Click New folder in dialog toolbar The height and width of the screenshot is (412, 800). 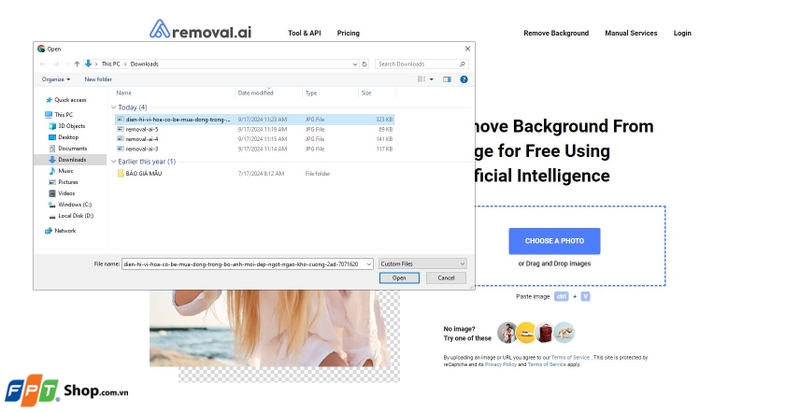tap(98, 80)
